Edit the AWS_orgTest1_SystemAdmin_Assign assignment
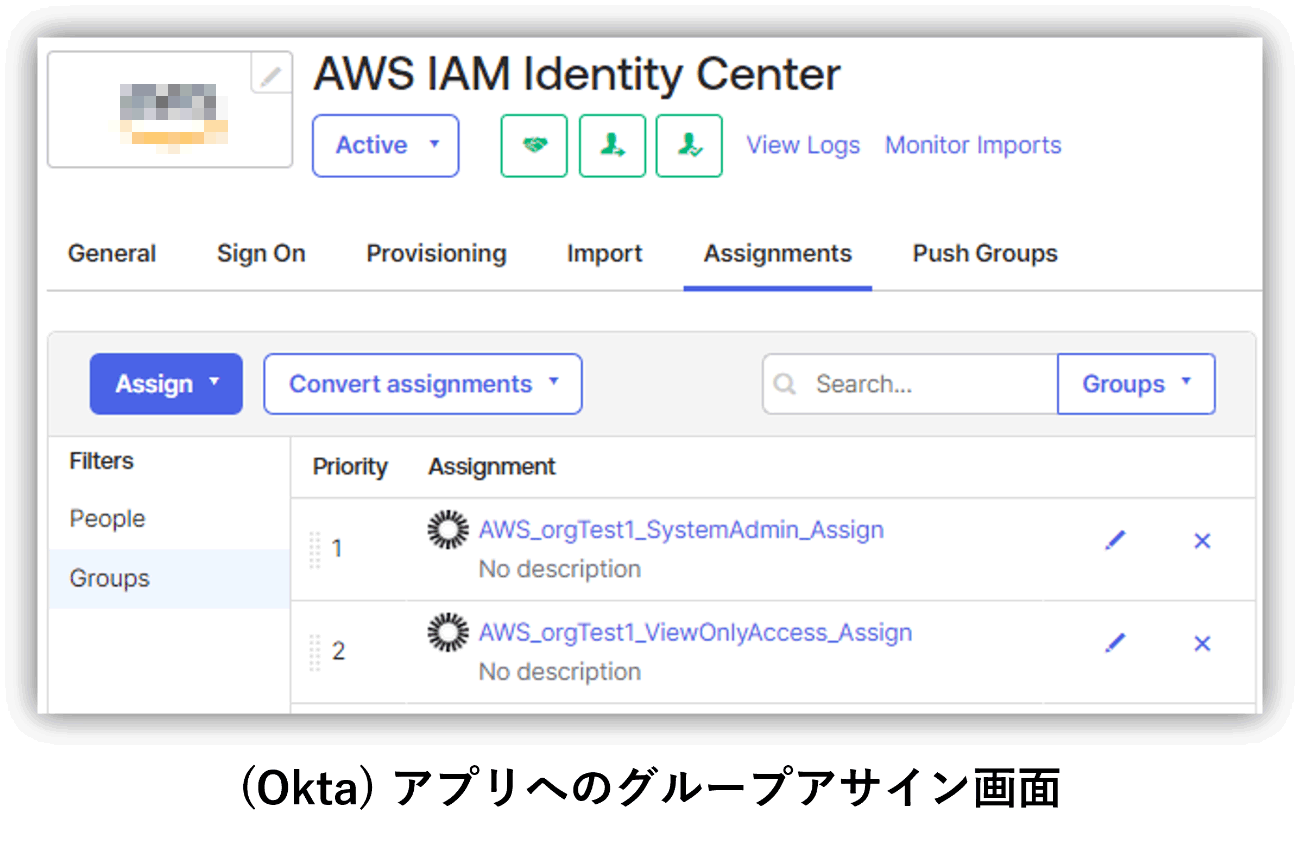This screenshot has width=1300, height=844. pos(1115,541)
